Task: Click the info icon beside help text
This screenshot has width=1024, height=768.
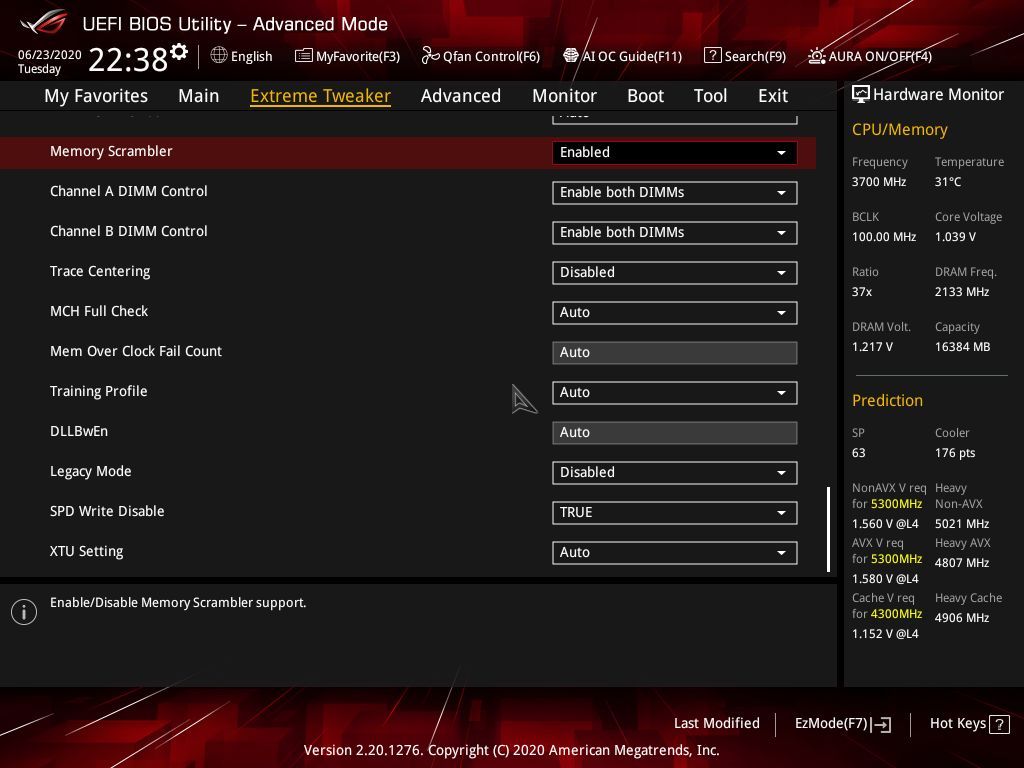Action: pyautogui.click(x=24, y=612)
